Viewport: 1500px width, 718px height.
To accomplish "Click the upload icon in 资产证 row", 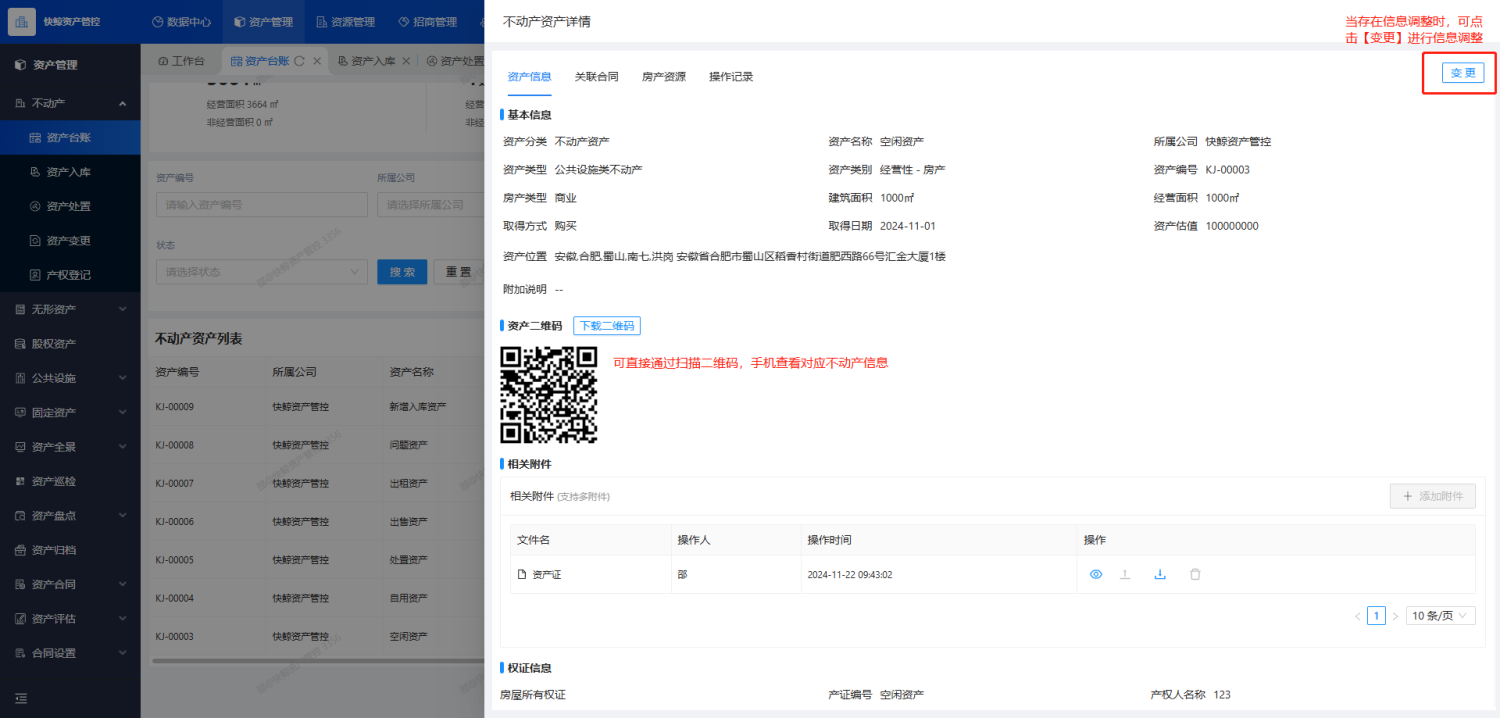I will coord(1125,574).
